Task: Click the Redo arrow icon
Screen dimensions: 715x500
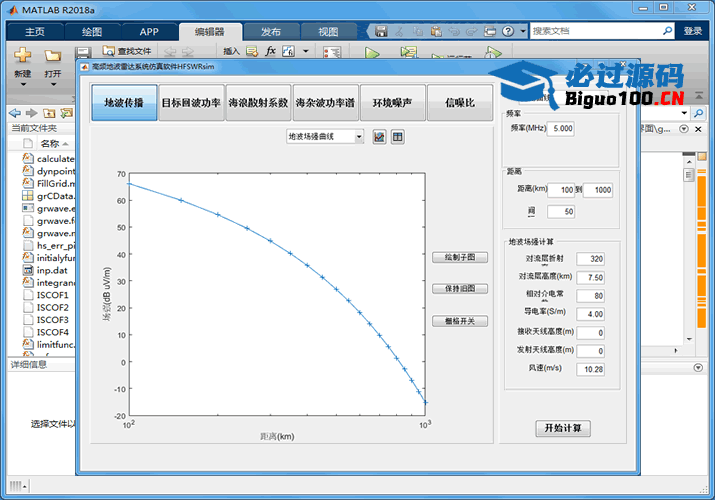Action: click(x=472, y=31)
